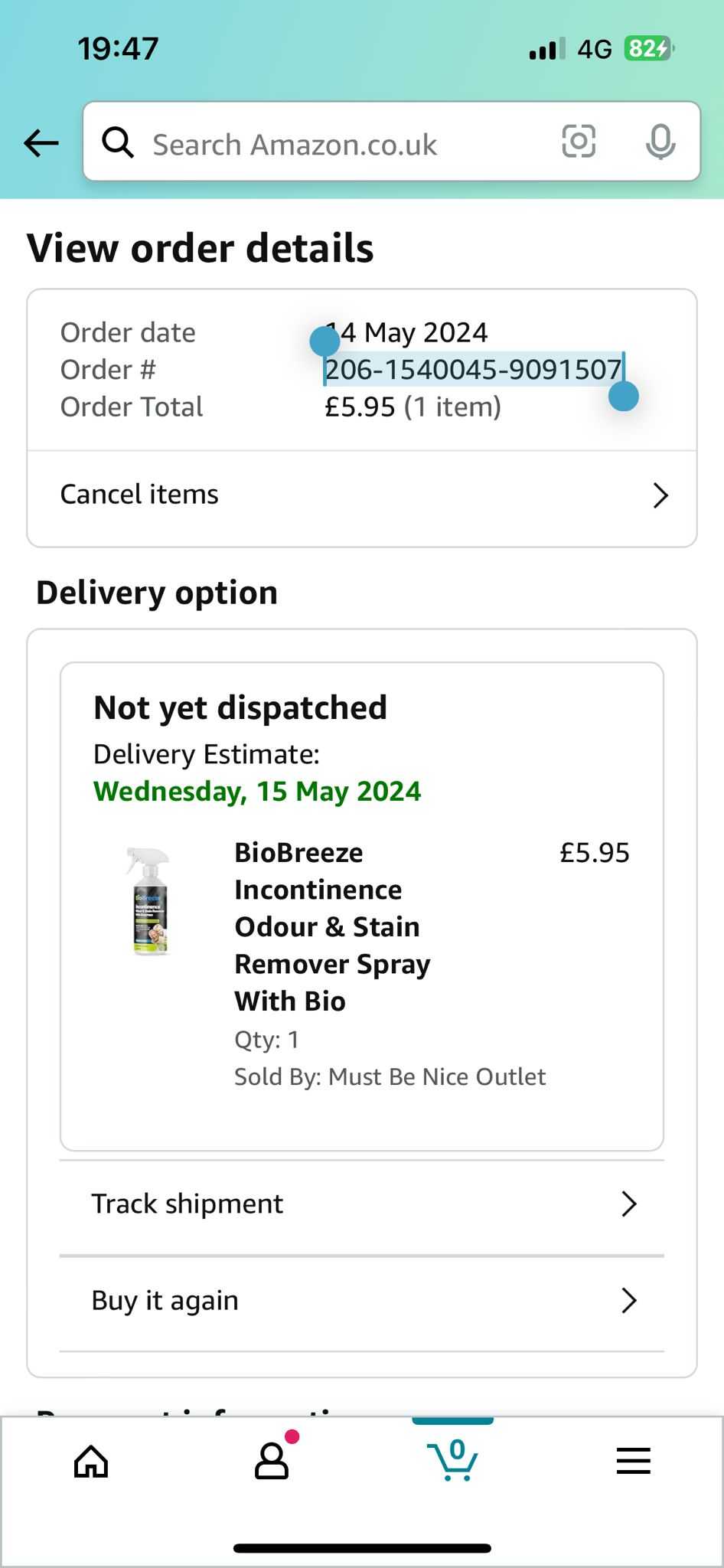The height and width of the screenshot is (1568, 724).
Task: Select Cancel items row
Action: (x=362, y=496)
